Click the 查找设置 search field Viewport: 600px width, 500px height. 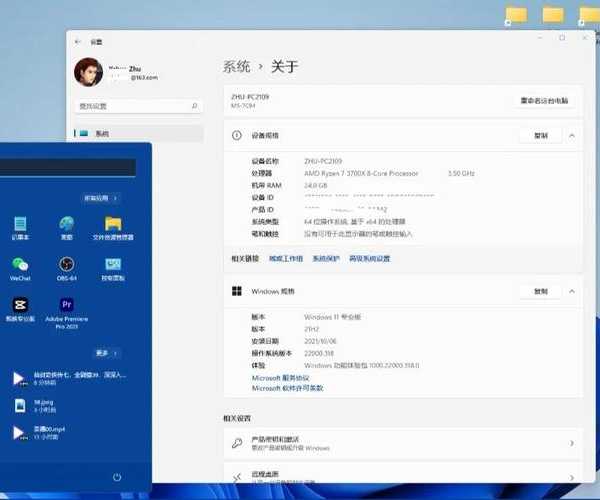pos(139,106)
